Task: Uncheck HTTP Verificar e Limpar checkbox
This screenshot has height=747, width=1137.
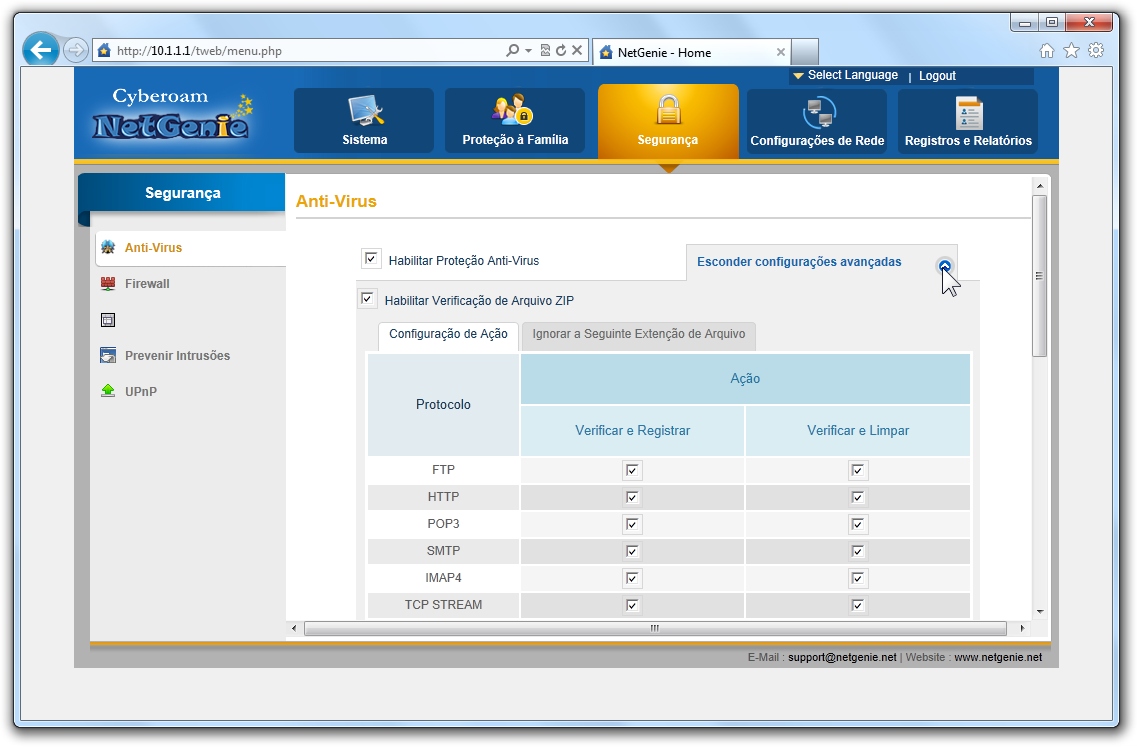Action: tap(857, 497)
